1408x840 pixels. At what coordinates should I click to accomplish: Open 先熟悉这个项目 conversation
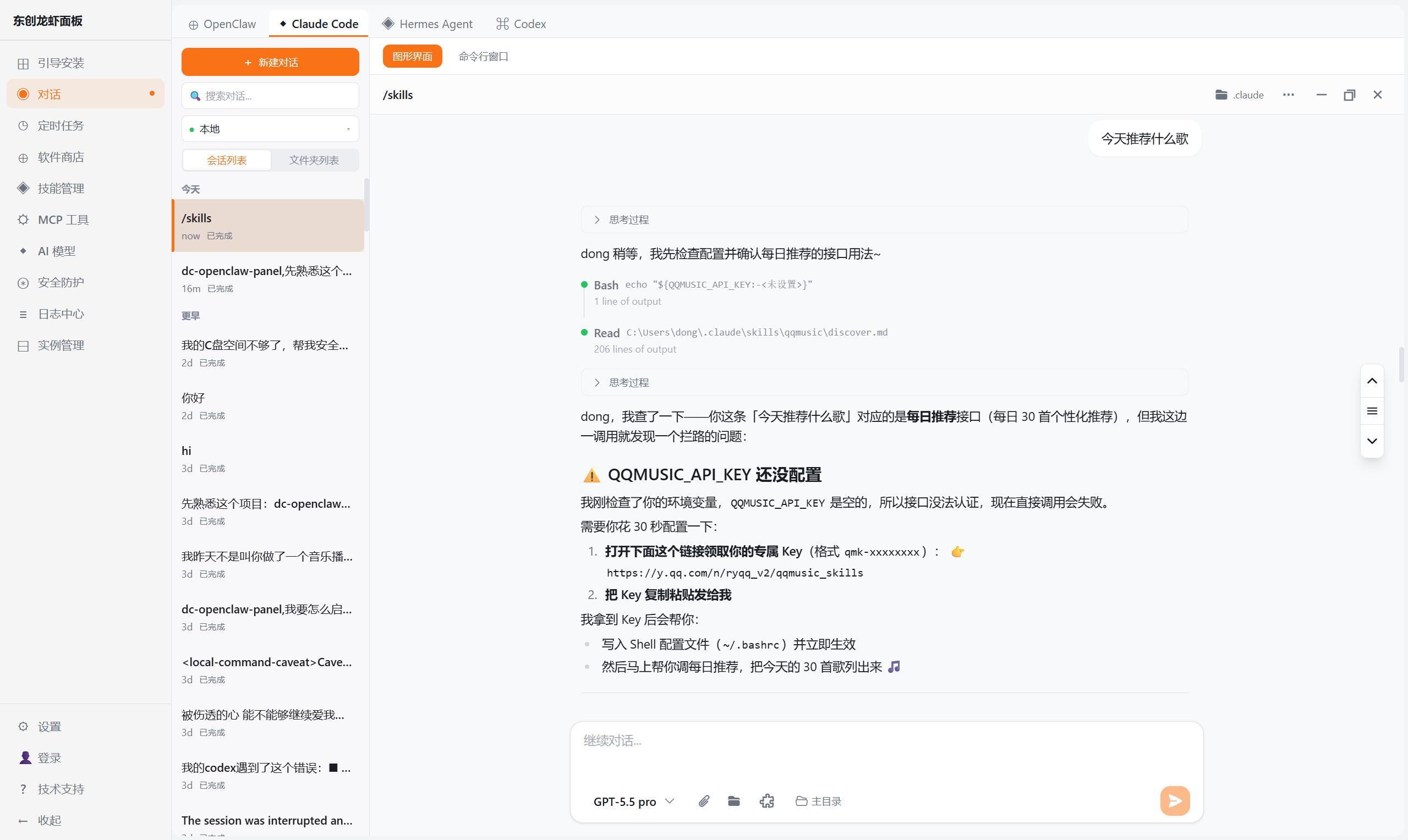pos(269,511)
